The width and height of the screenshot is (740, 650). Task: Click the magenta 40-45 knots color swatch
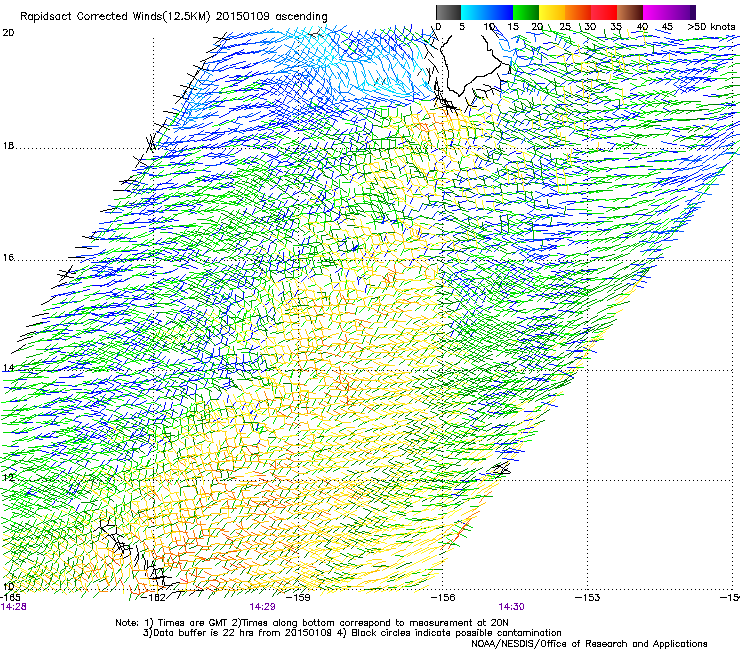(x=656, y=12)
